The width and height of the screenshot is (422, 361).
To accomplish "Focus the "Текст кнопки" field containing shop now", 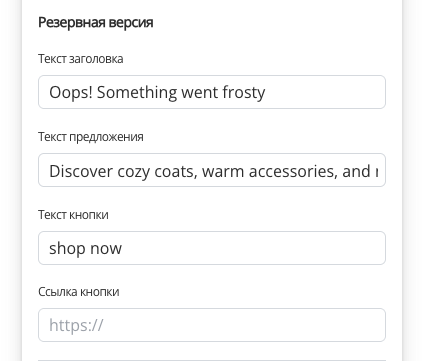I will 212,248.
